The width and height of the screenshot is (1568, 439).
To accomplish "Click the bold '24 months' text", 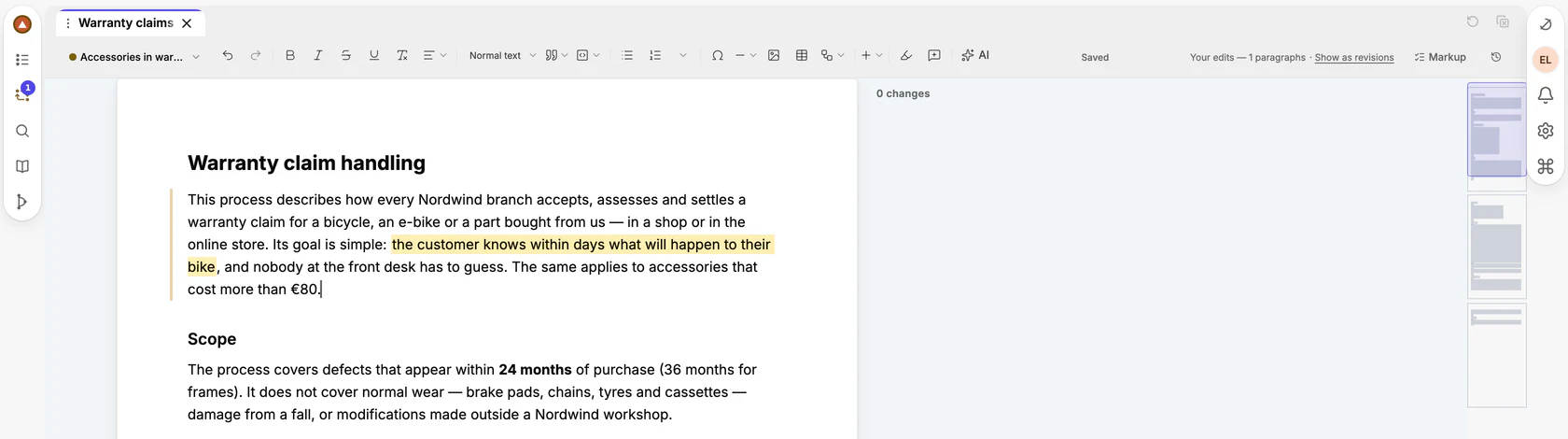I will click(535, 370).
